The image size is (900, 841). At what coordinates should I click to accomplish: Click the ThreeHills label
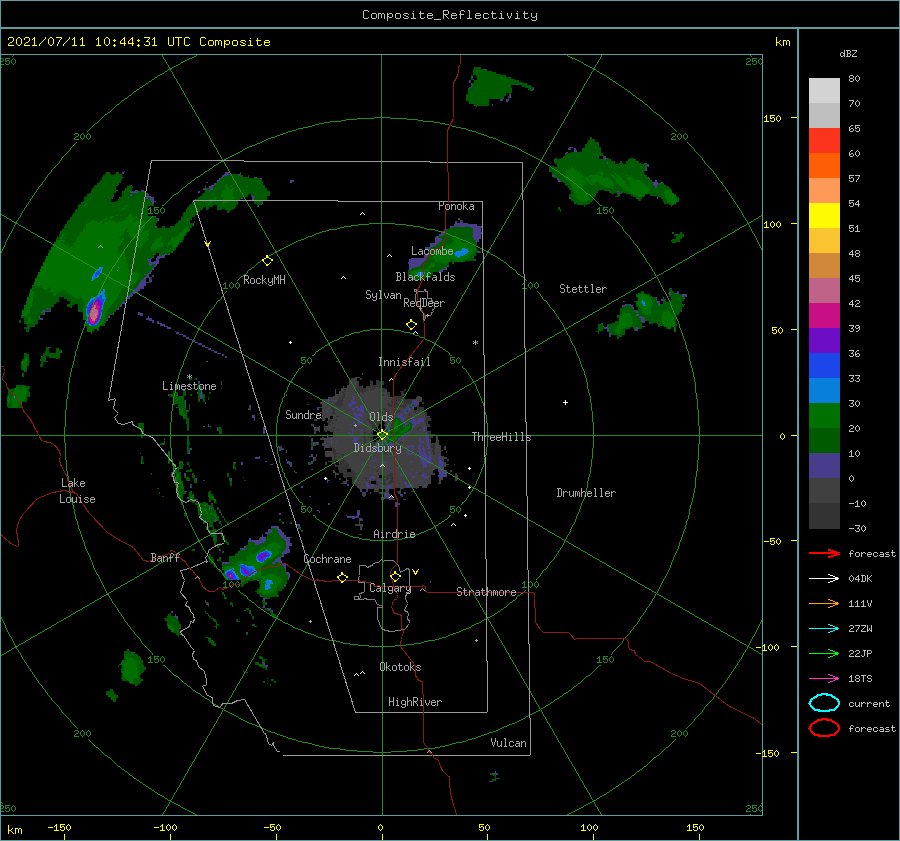(501, 437)
